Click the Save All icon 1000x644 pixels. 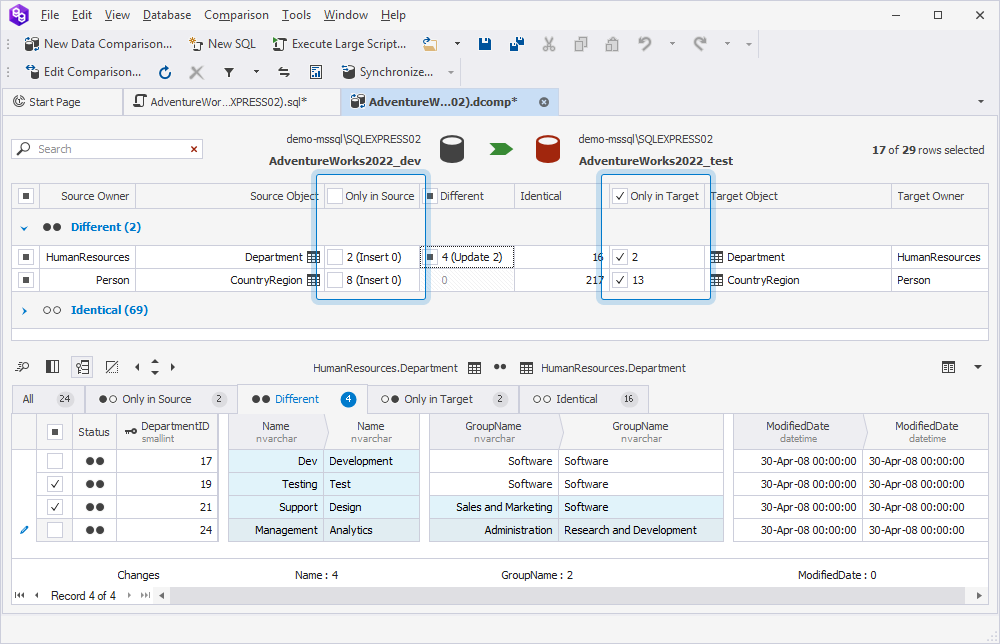pos(517,44)
